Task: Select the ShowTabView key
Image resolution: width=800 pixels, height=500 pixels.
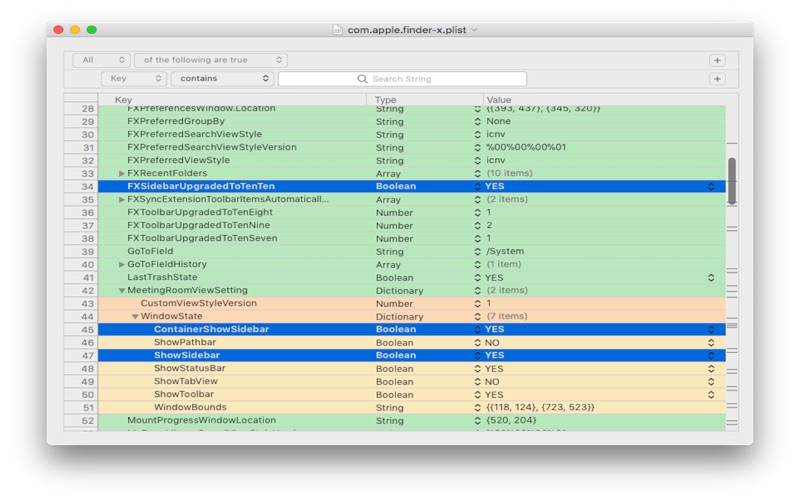Action: (x=186, y=381)
